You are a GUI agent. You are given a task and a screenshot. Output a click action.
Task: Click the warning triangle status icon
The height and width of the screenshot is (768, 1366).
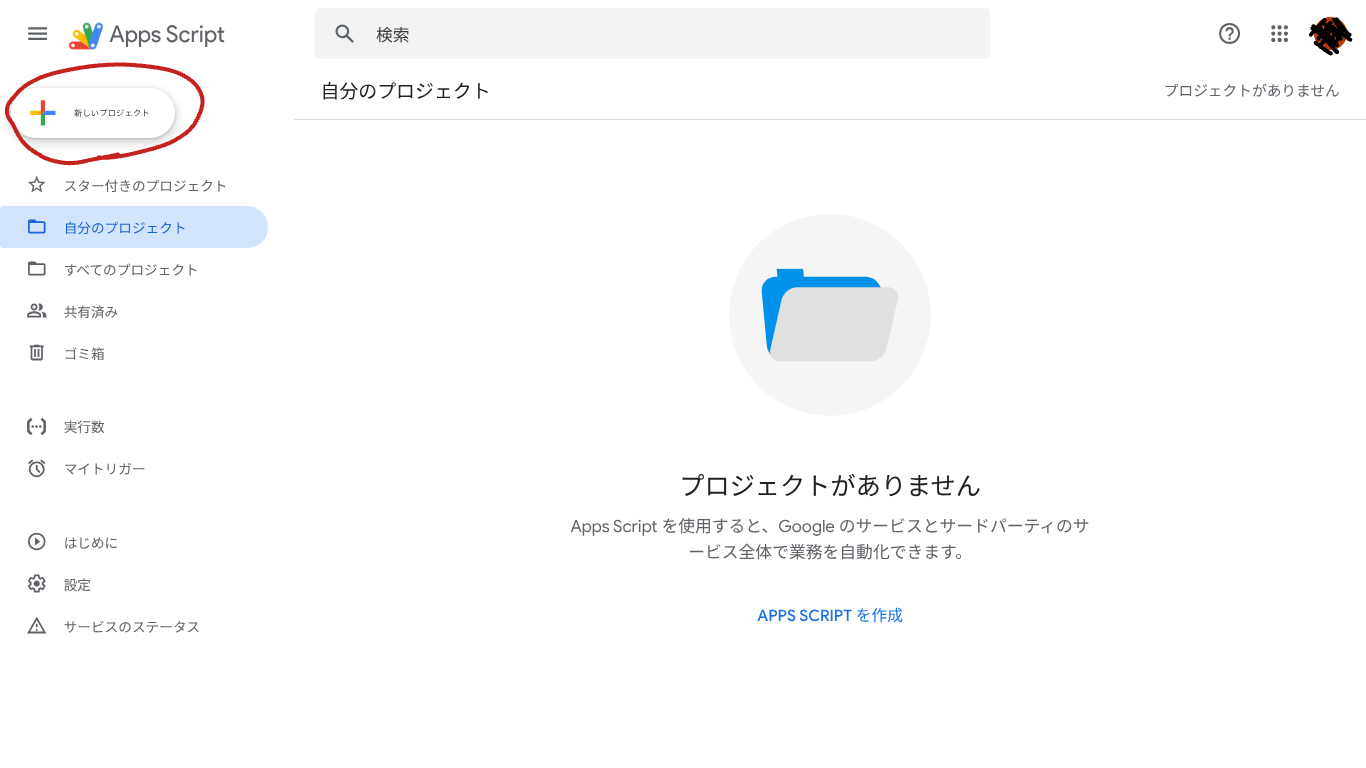[37, 626]
